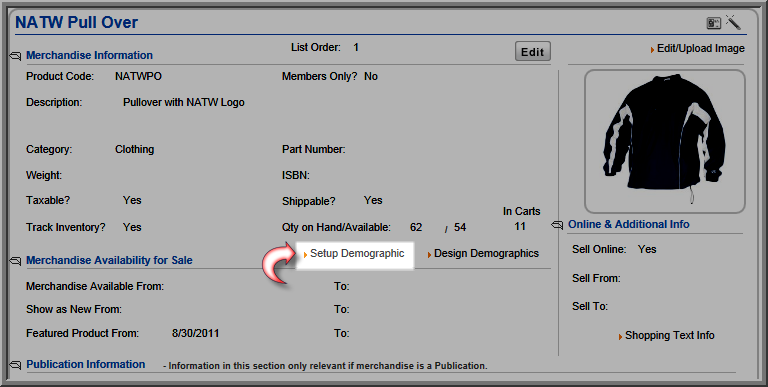Image resolution: width=768 pixels, height=387 pixels.
Task: Click the pullover product image thumbnail
Action: tap(665, 141)
